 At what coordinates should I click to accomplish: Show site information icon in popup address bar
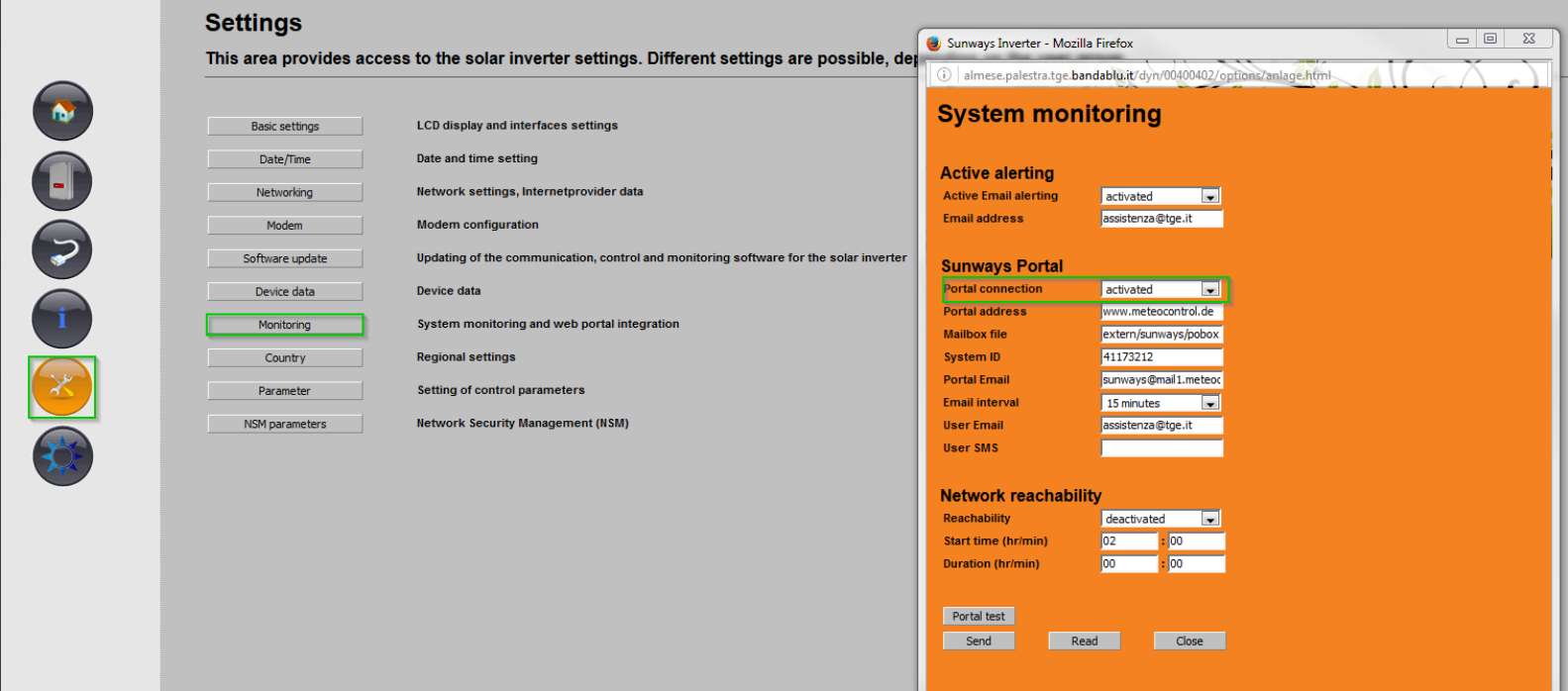[944, 75]
